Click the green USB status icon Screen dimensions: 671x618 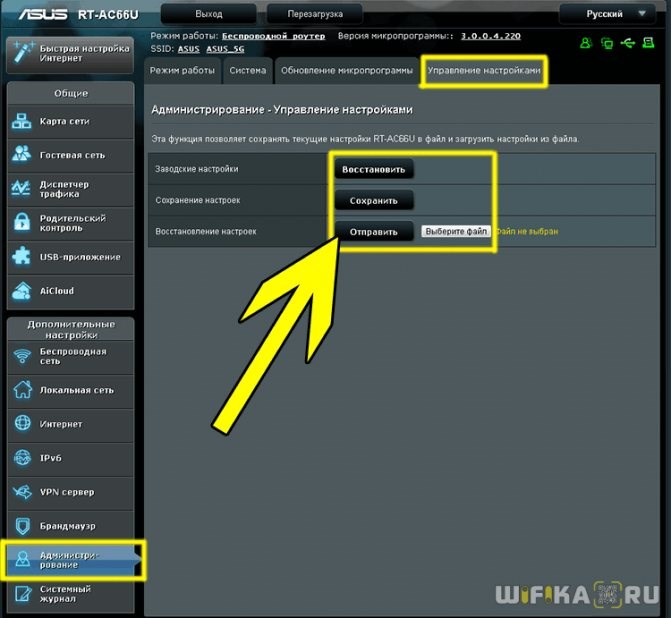click(628, 43)
